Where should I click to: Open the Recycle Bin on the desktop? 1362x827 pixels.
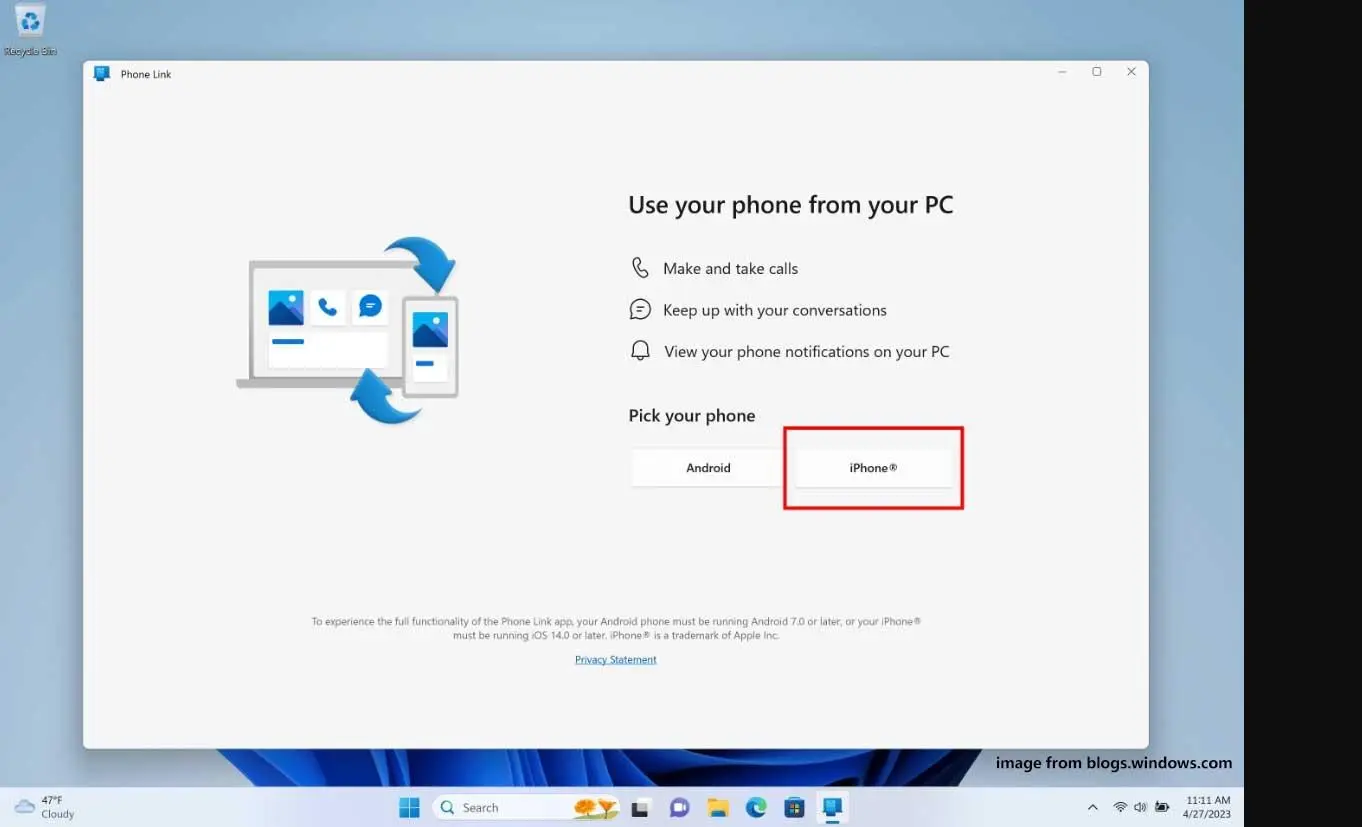coord(30,30)
